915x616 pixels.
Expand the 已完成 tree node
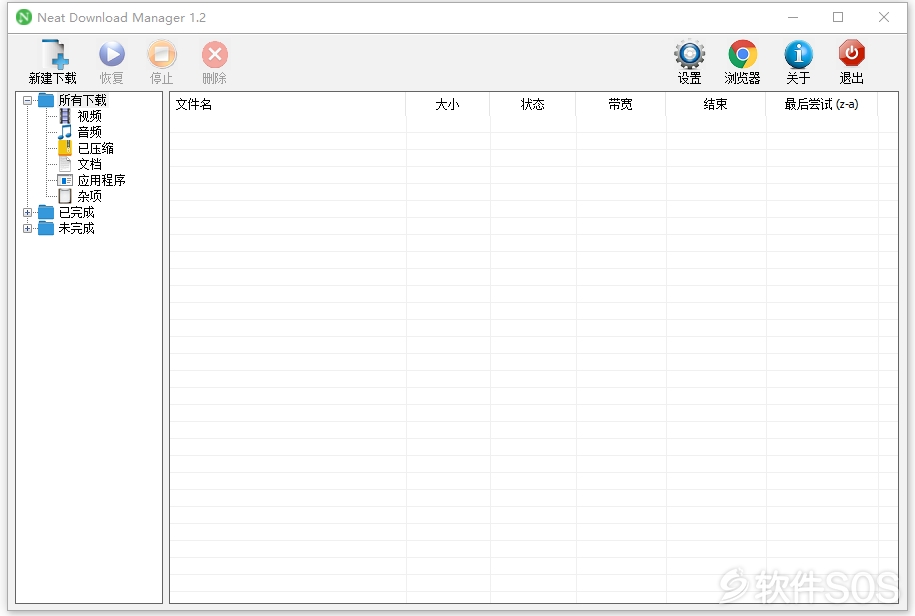coord(27,212)
